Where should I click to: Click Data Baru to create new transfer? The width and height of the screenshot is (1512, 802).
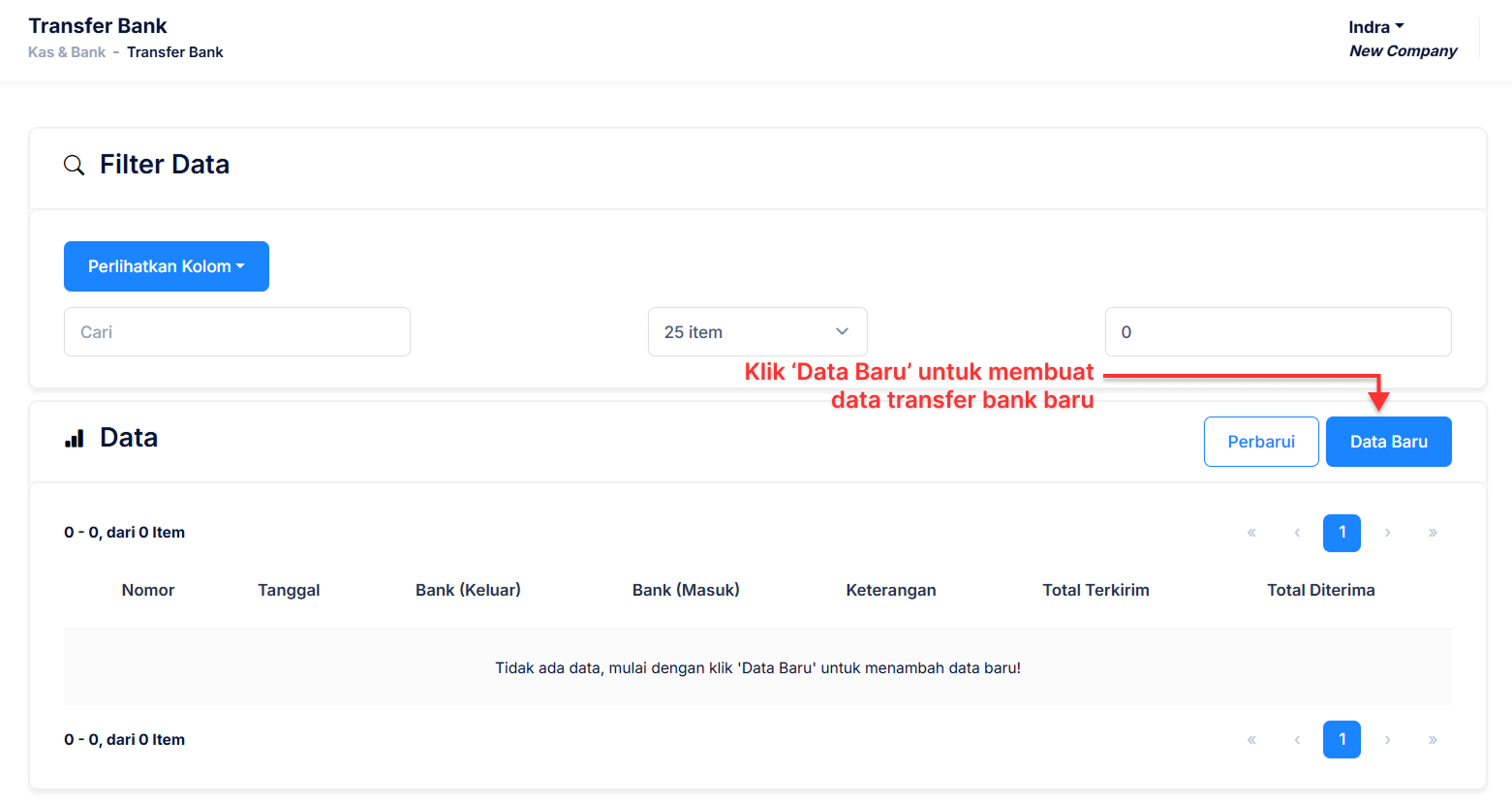(1388, 442)
